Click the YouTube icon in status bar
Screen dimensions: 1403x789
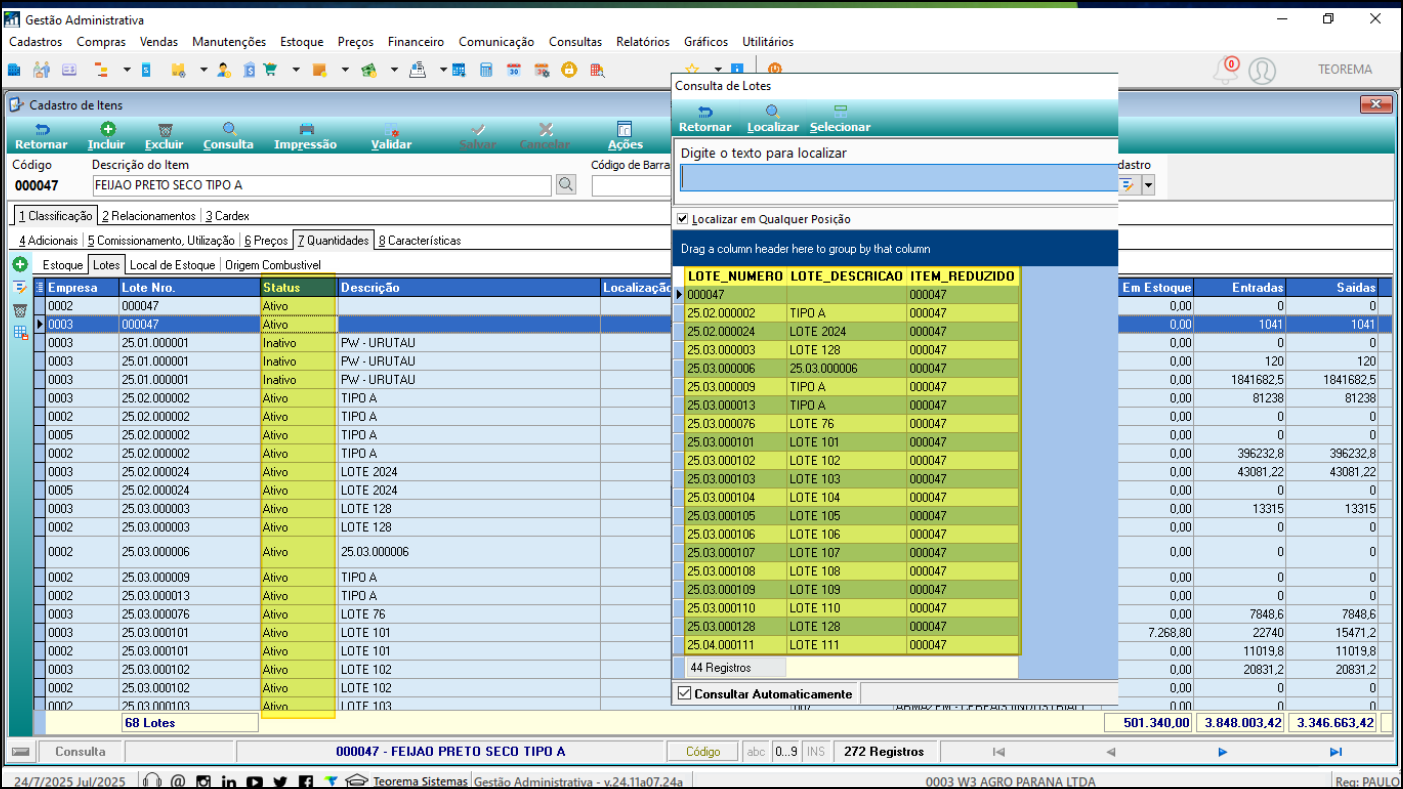(x=255, y=782)
